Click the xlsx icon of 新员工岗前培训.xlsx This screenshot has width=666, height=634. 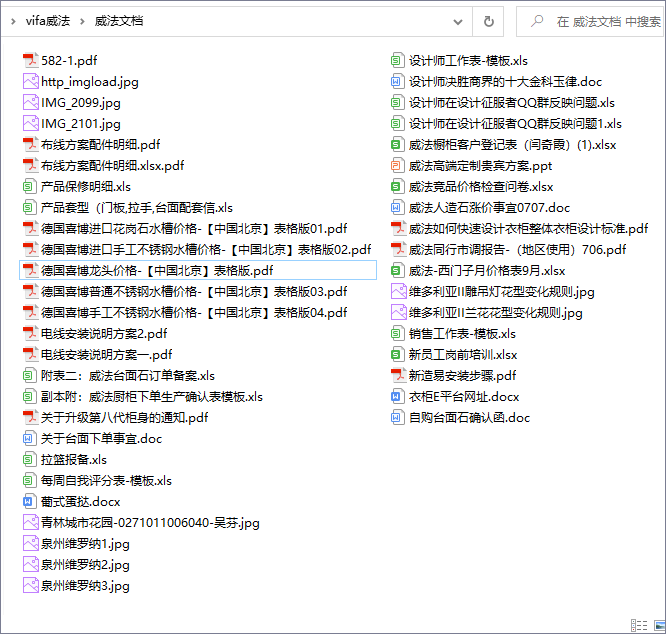pyautogui.click(x=396, y=355)
